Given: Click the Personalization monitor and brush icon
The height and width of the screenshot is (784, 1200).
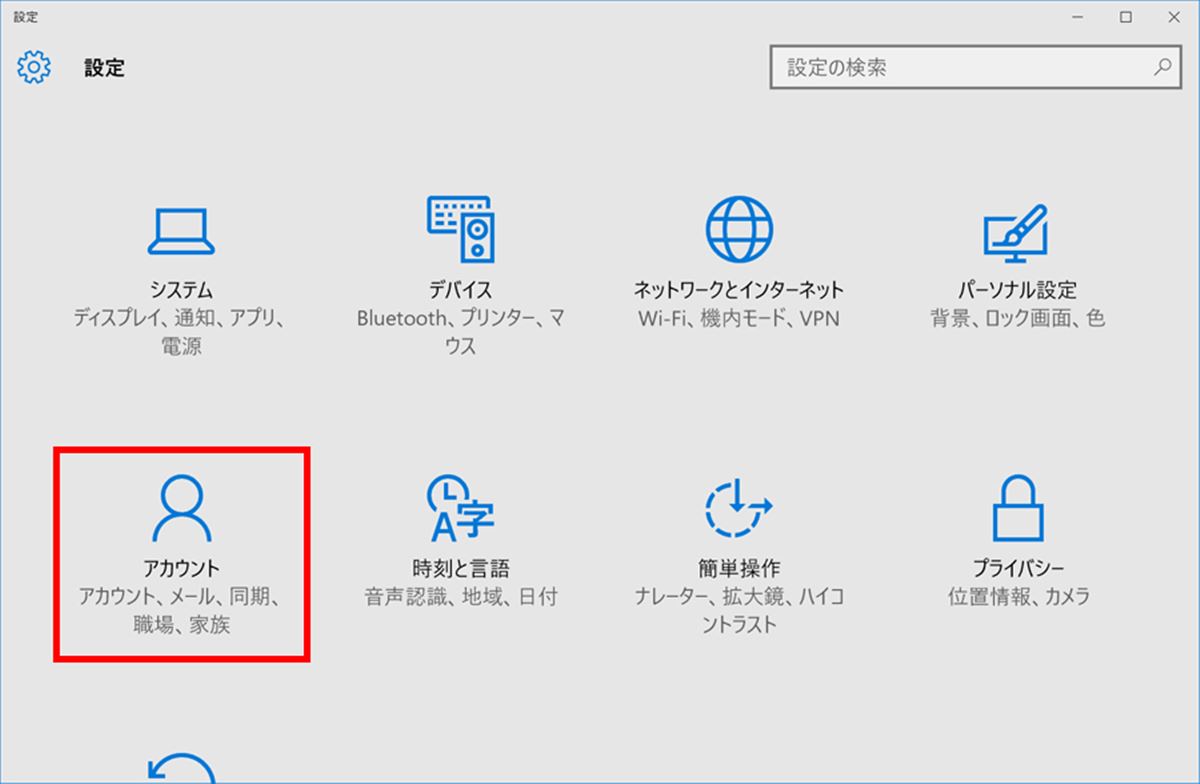Looking at the screenshot, I should pos(1017,231).
